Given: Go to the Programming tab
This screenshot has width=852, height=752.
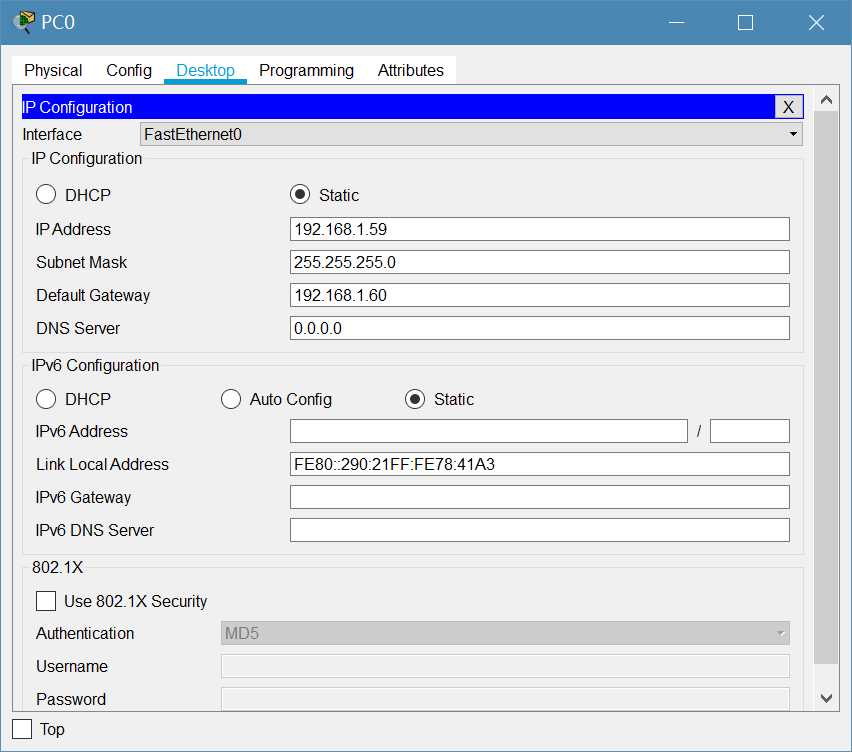Looking at the screenshot, I should pyautogui.click(x=306, y=70).
